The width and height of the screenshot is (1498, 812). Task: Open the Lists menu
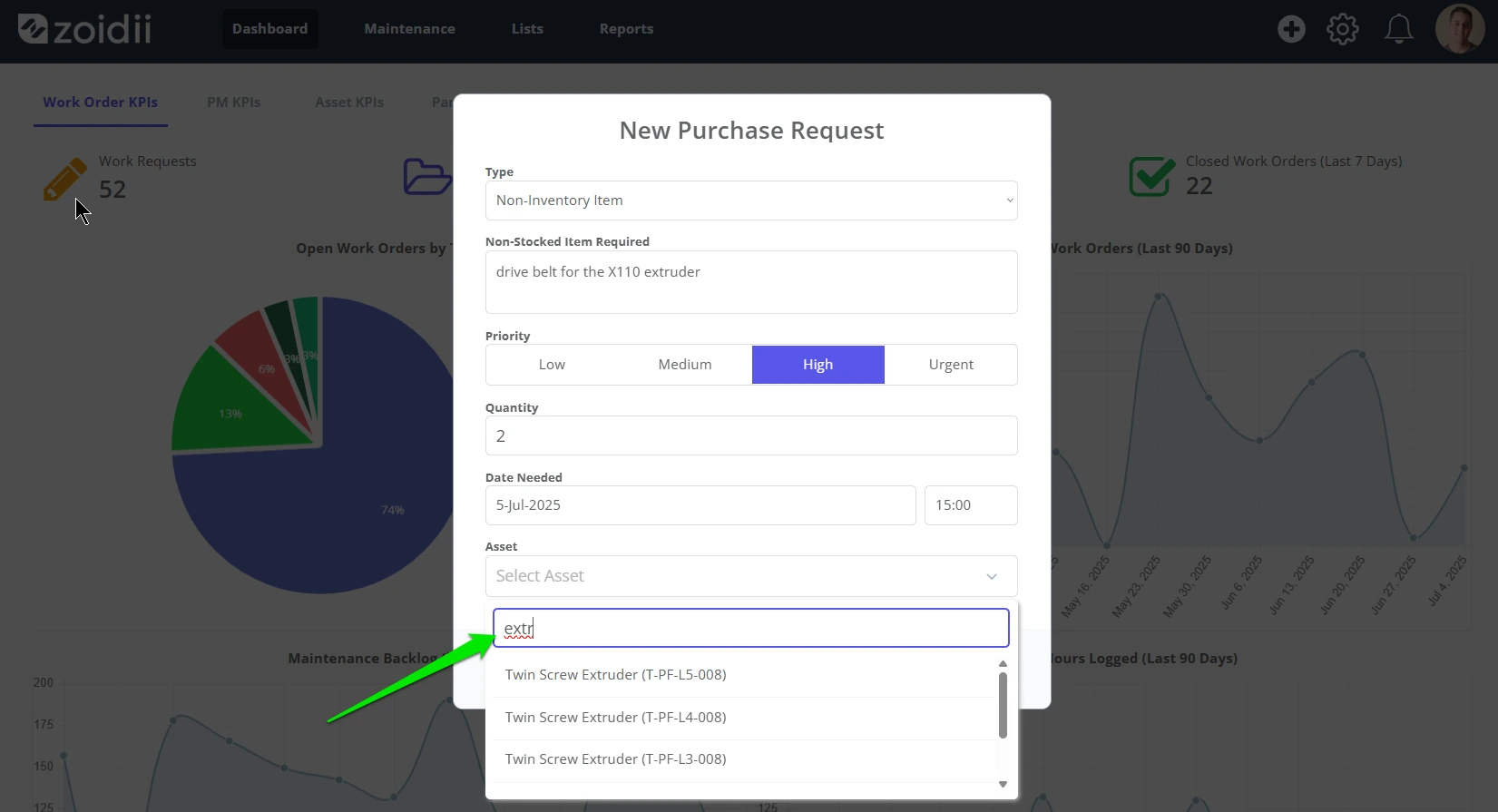click(527, 29)
